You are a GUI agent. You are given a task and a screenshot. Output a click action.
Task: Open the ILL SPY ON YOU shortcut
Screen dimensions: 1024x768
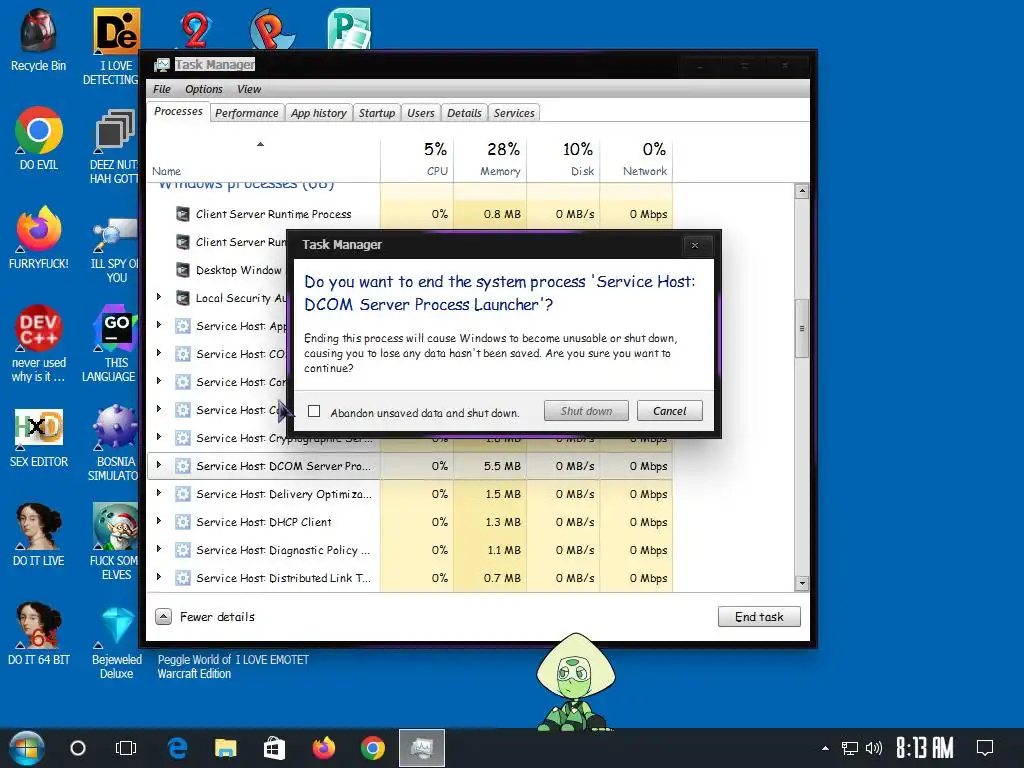115,247
